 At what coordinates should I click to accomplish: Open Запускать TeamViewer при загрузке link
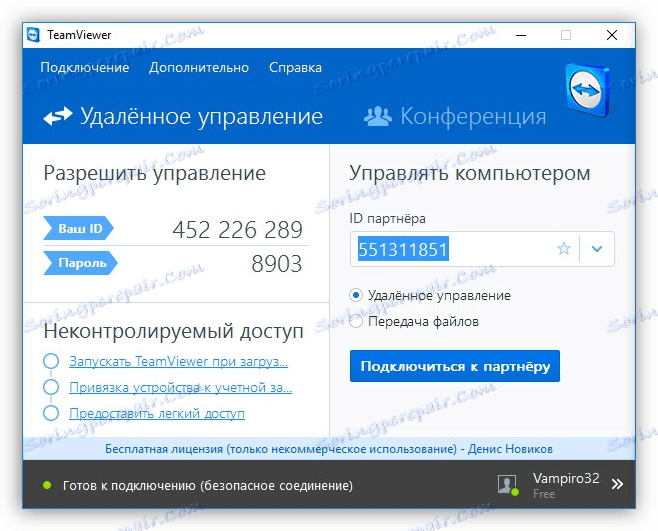[178, 361]
